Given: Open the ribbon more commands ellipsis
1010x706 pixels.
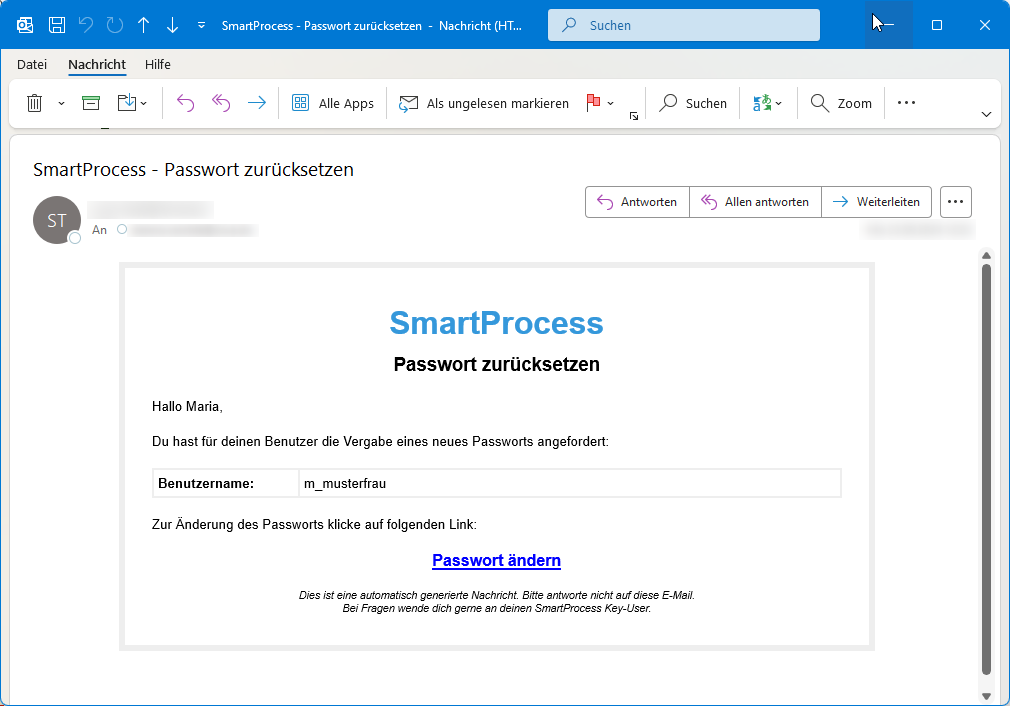Looking at the screenshot, I should (906, 103).
